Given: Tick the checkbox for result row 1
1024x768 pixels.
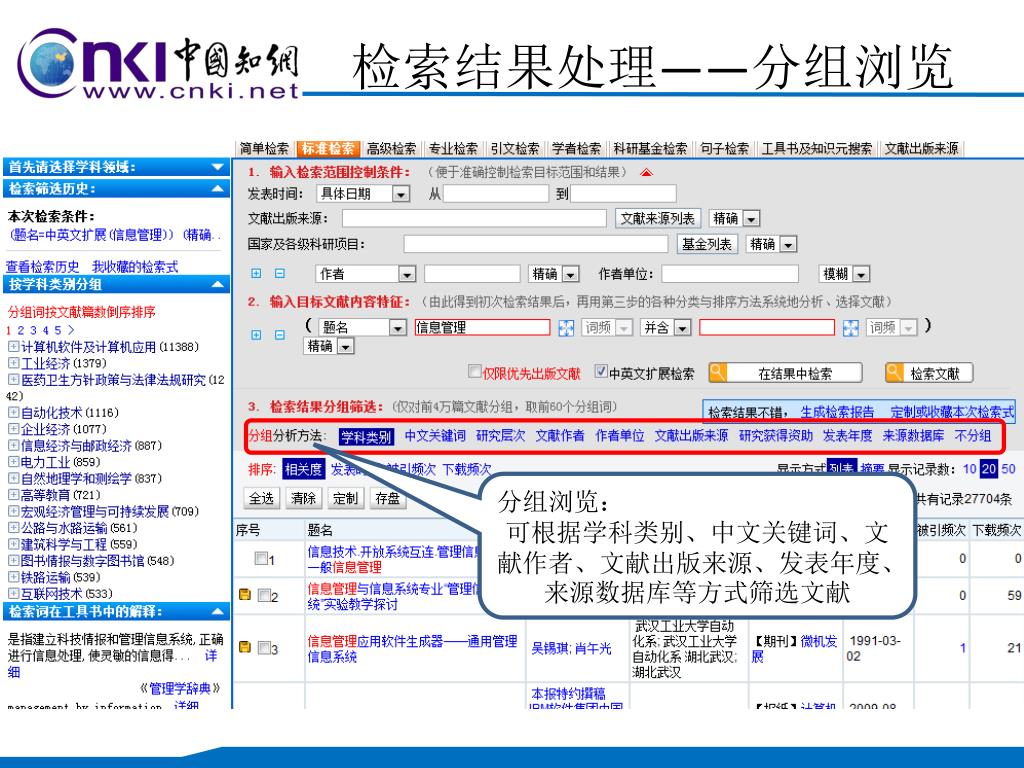Looking at the screenshot, I should [261, 559].
